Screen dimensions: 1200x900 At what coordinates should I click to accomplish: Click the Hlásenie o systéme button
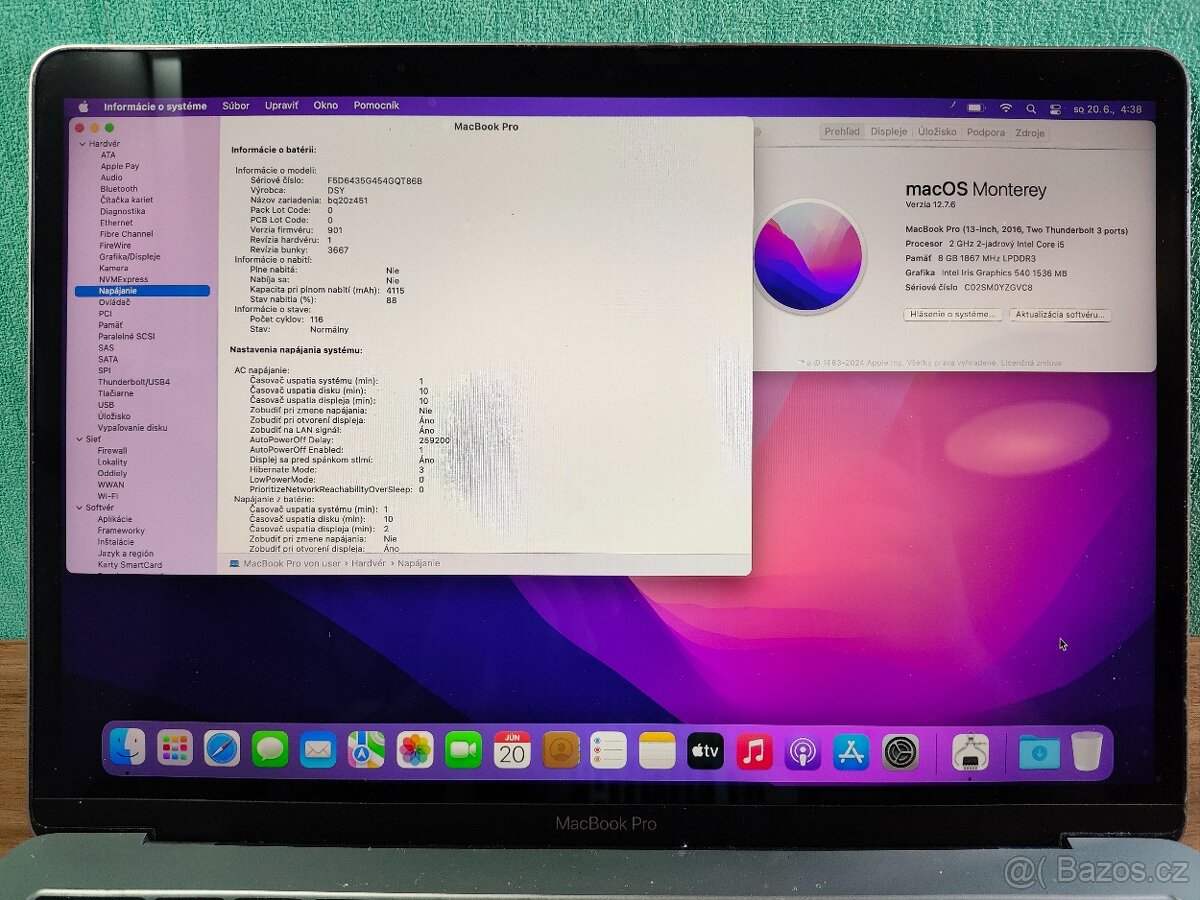[x=952, y=314]
